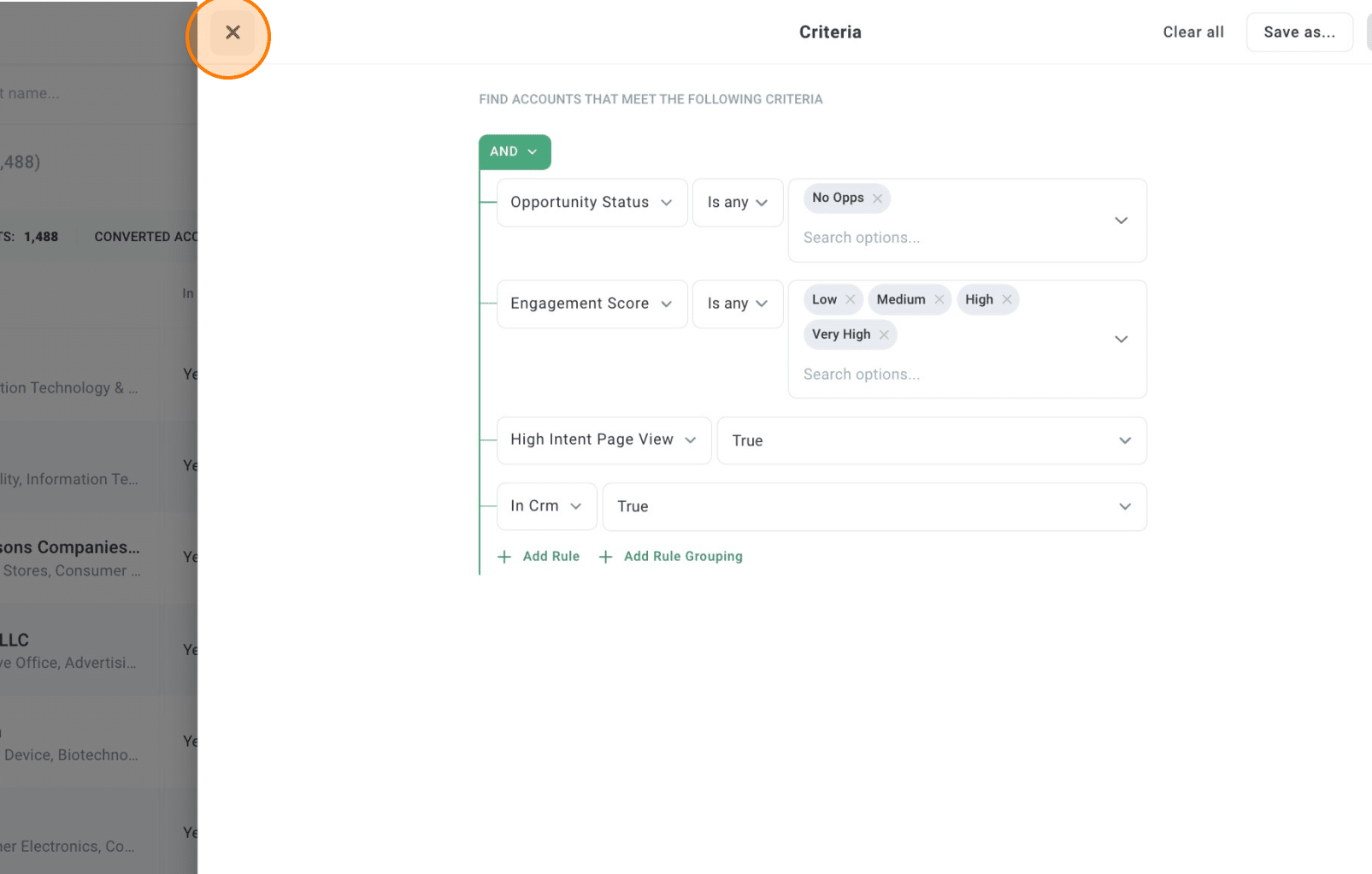The width and height of the screenshot is (1372, 874).
Task: Change the Is any operator for Opportunity Status
Action: coord(737,203)
